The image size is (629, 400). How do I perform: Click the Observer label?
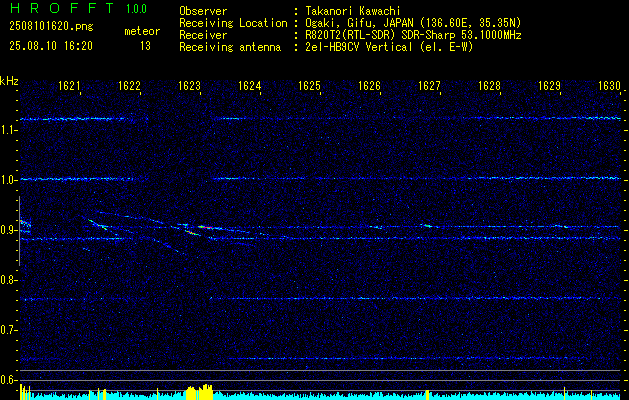203,11
